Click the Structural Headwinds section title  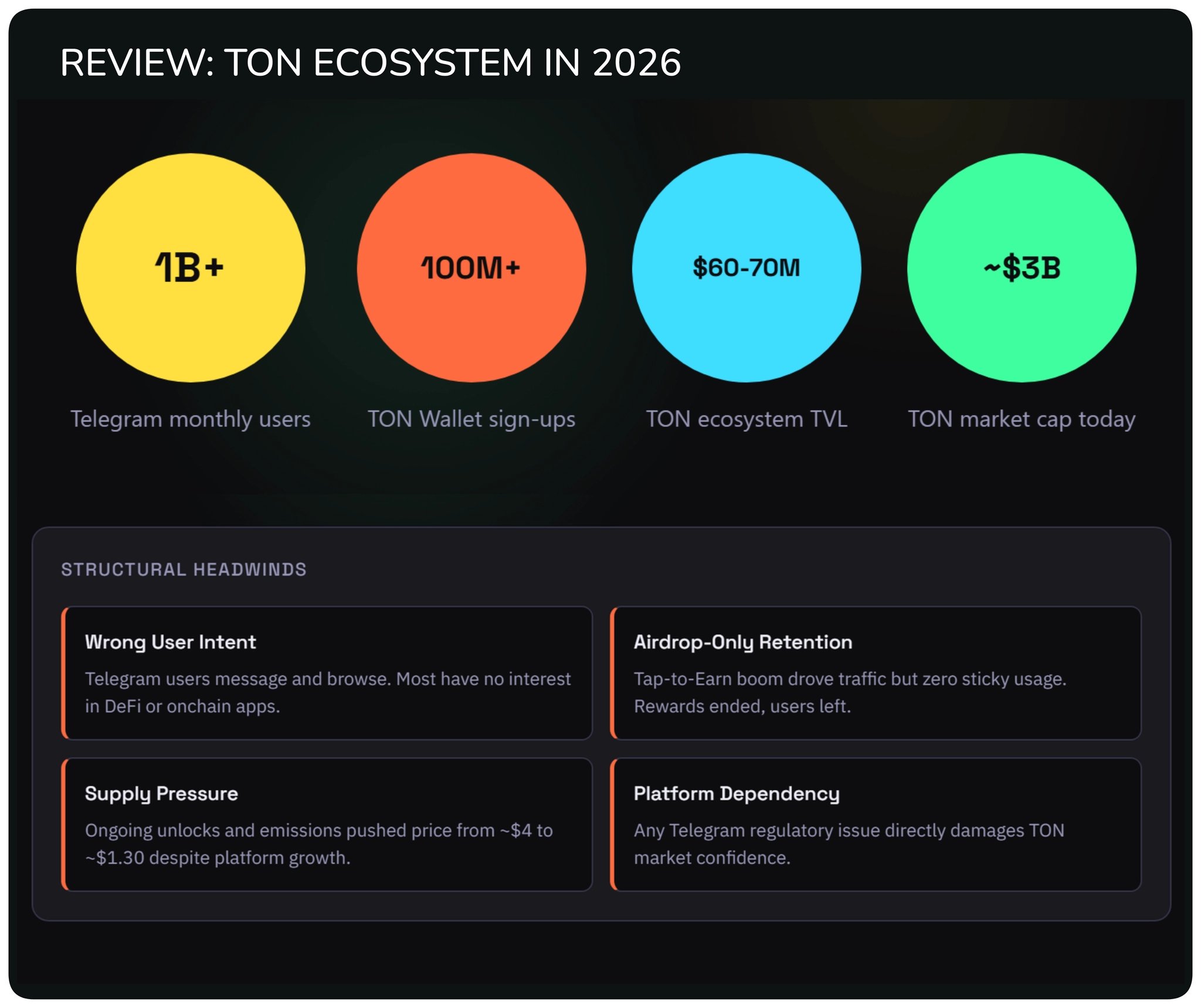point(184,569)
